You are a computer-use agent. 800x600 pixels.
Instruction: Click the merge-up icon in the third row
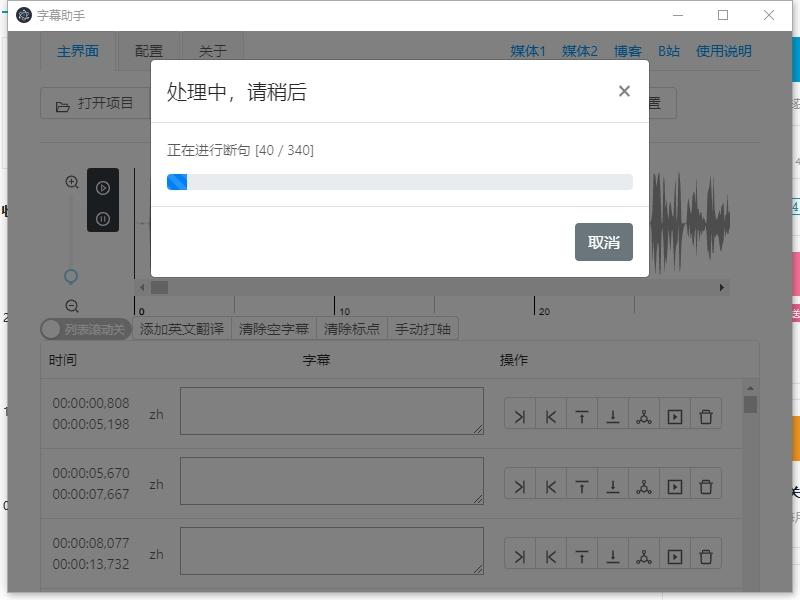coord(581,556)
